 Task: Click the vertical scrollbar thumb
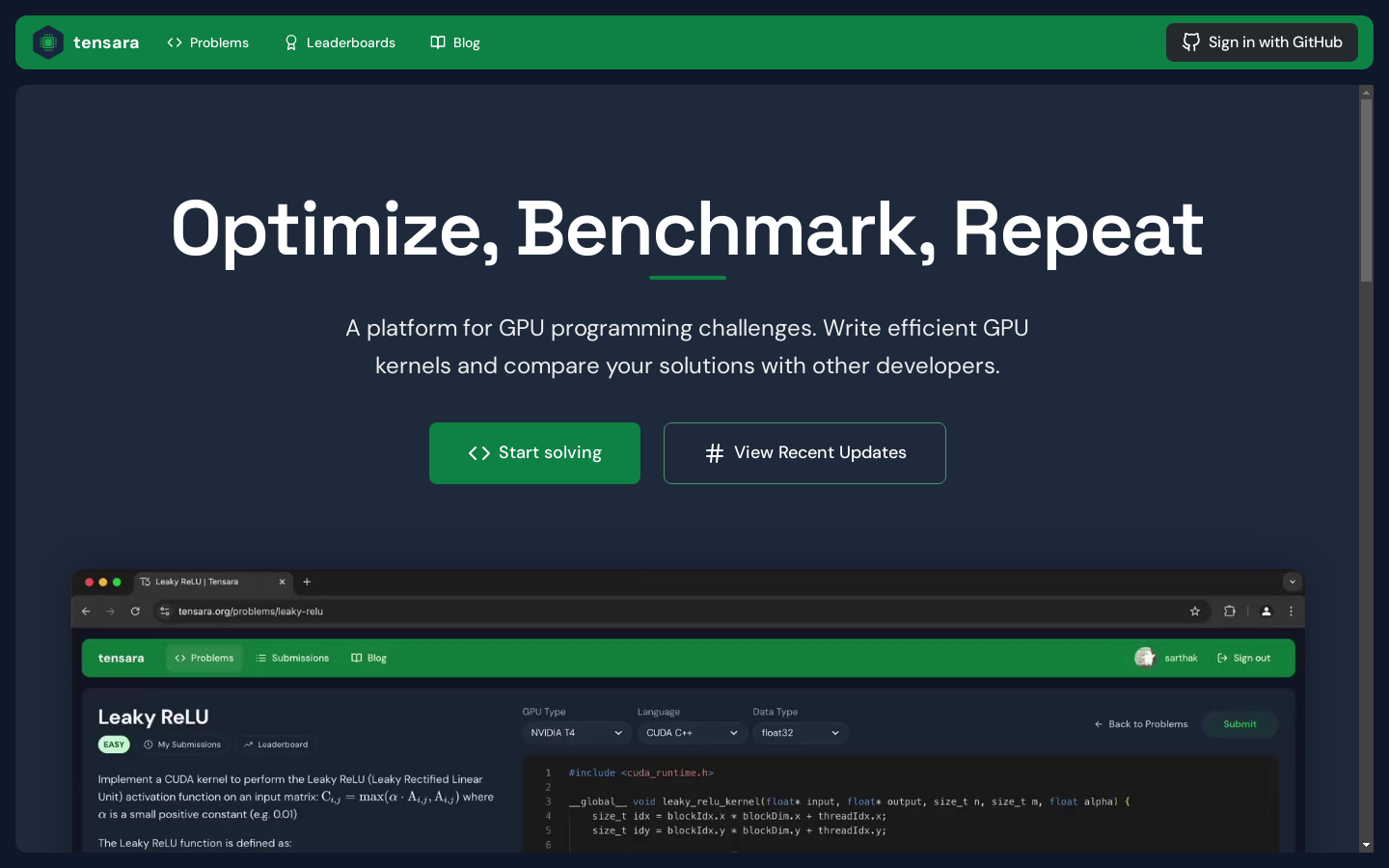(x=1366, y=190)
